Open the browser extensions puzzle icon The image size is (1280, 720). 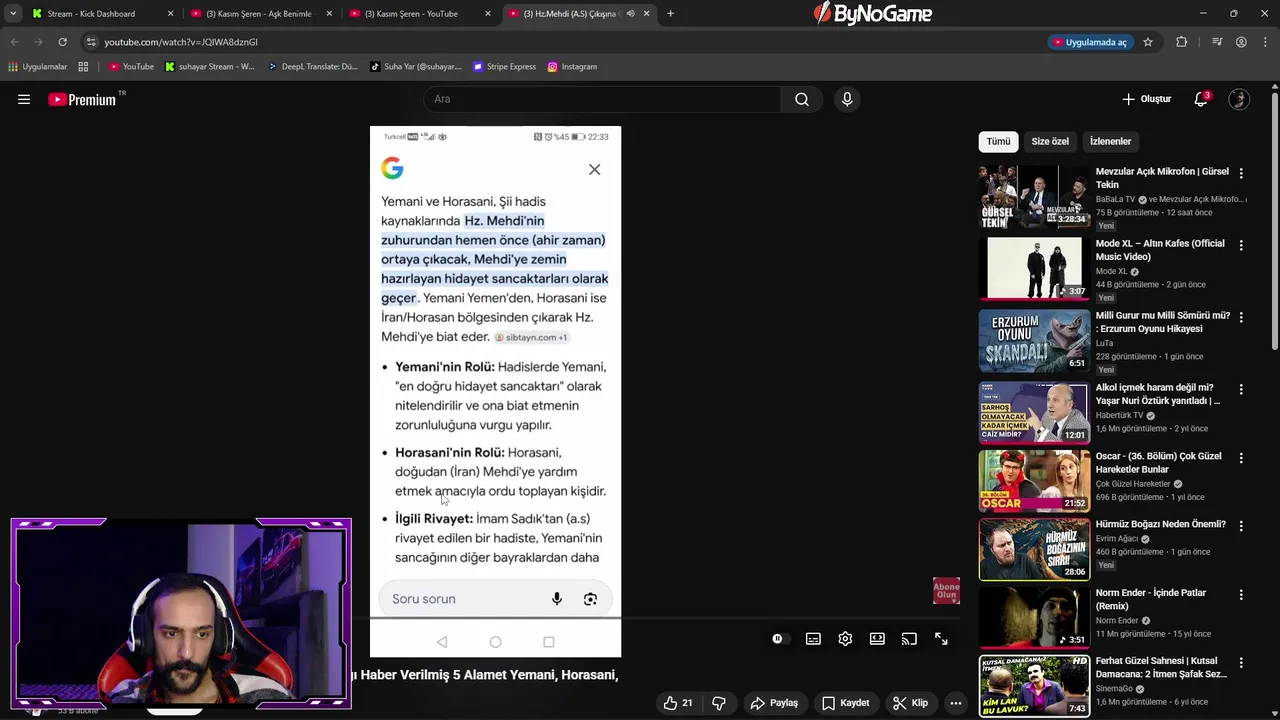(1182, 42)
